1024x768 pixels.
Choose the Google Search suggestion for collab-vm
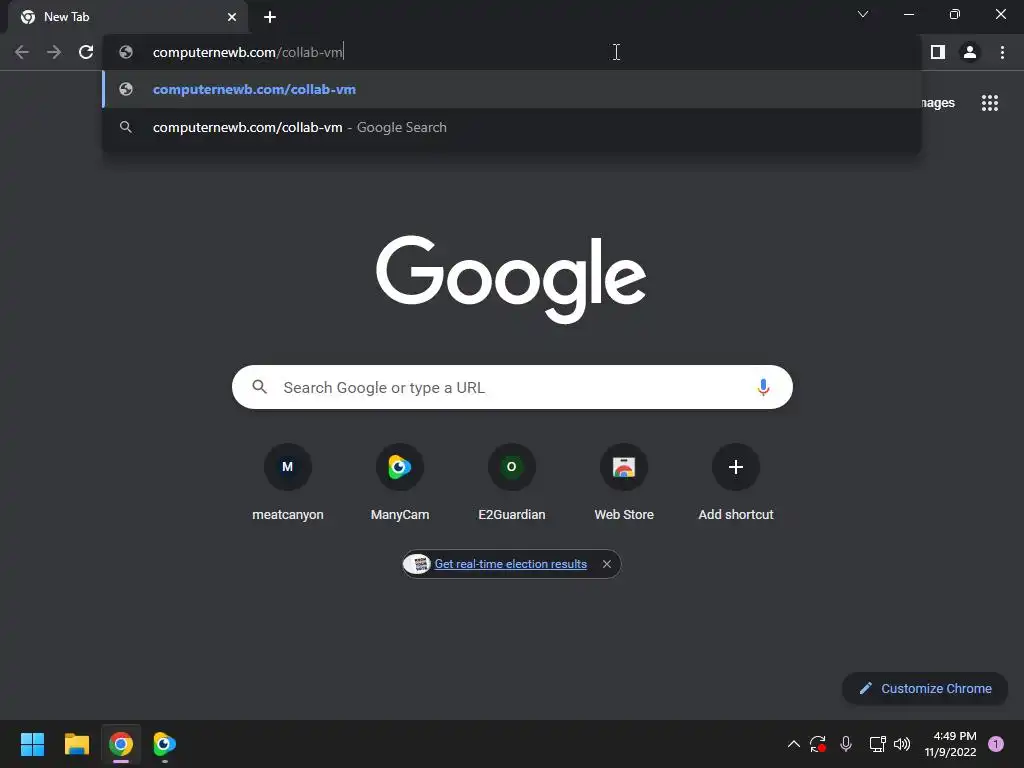pyautogui.click(x=511, y=127)
